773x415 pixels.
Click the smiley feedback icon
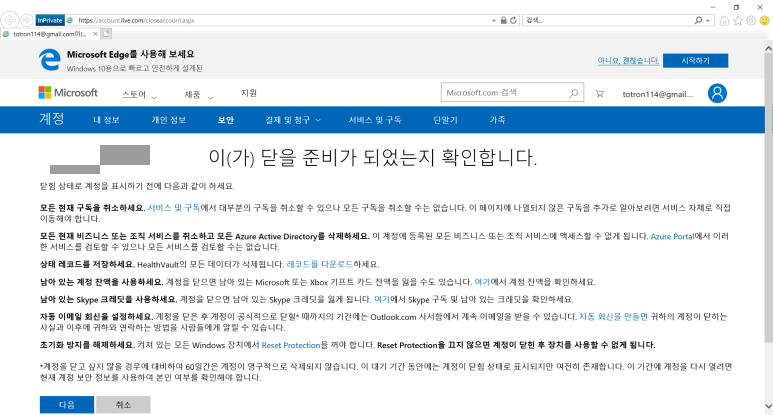[x=765, y=20]
